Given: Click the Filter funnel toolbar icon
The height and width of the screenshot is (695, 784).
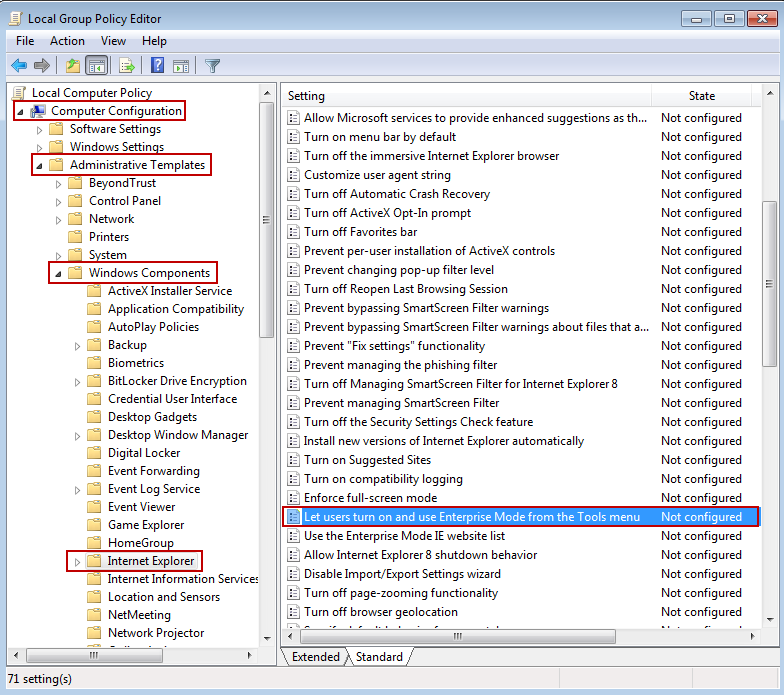Looking at the screenshot, I should tap(212, 66).
